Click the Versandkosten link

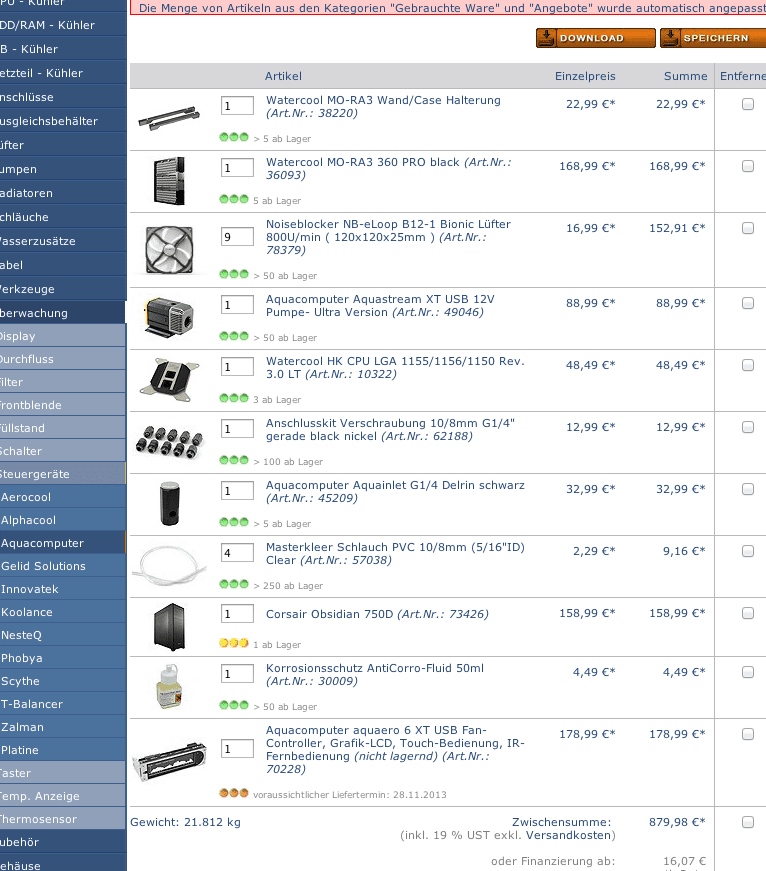point(568,835)
